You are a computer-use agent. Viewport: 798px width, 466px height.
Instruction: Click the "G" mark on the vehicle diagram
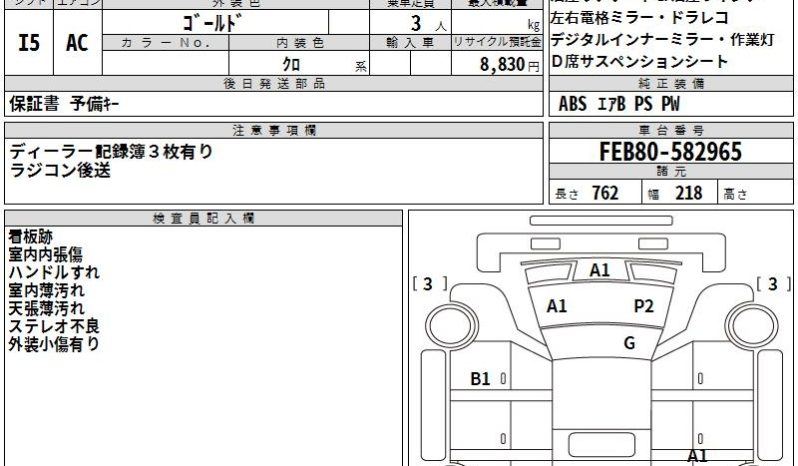click(x=630, y=343)
